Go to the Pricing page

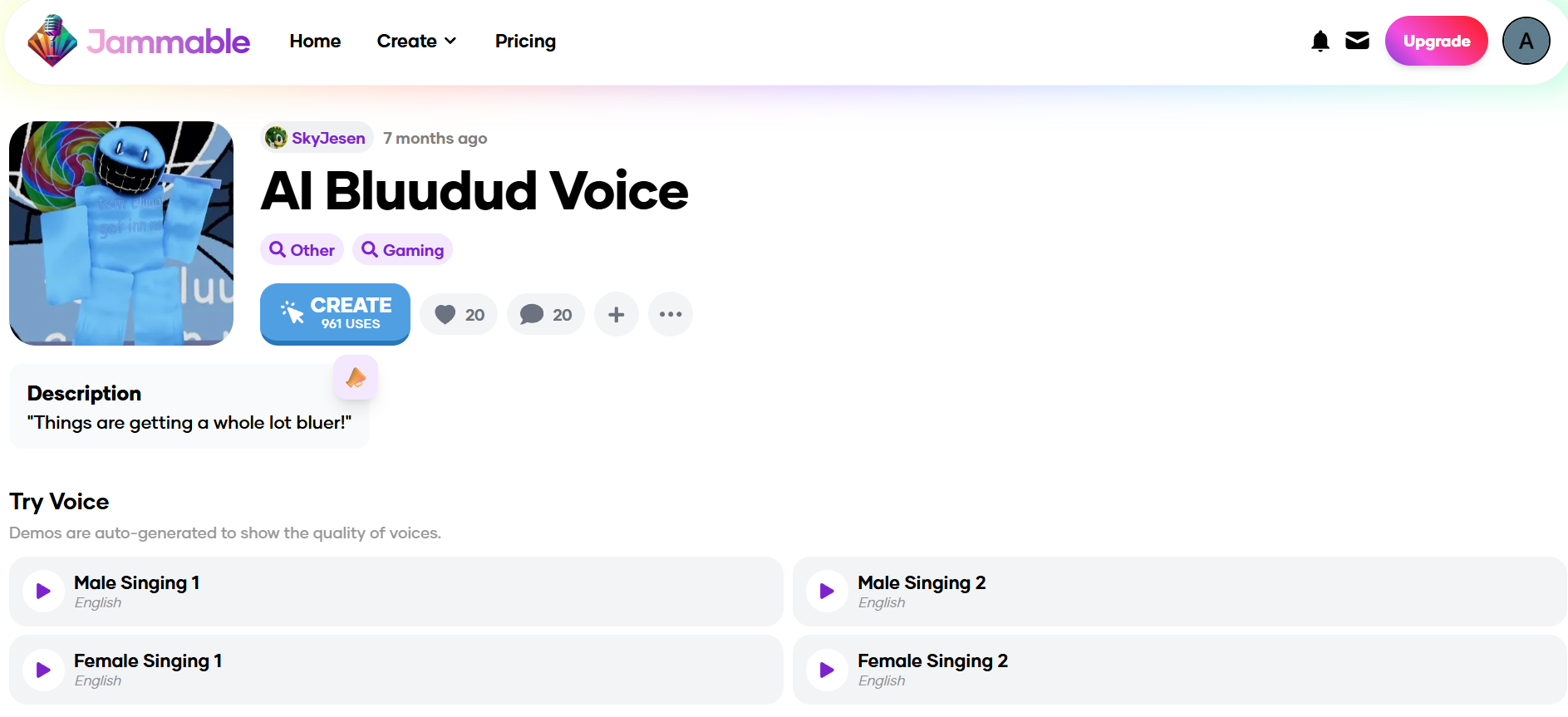[525, 40]
